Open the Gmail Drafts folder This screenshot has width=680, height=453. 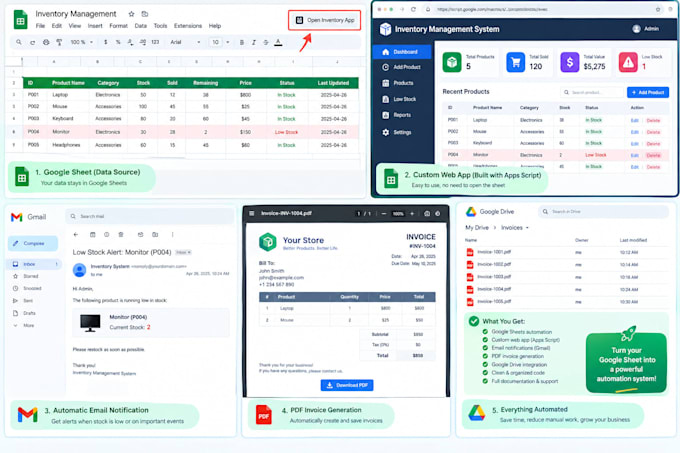pos(25,313)
